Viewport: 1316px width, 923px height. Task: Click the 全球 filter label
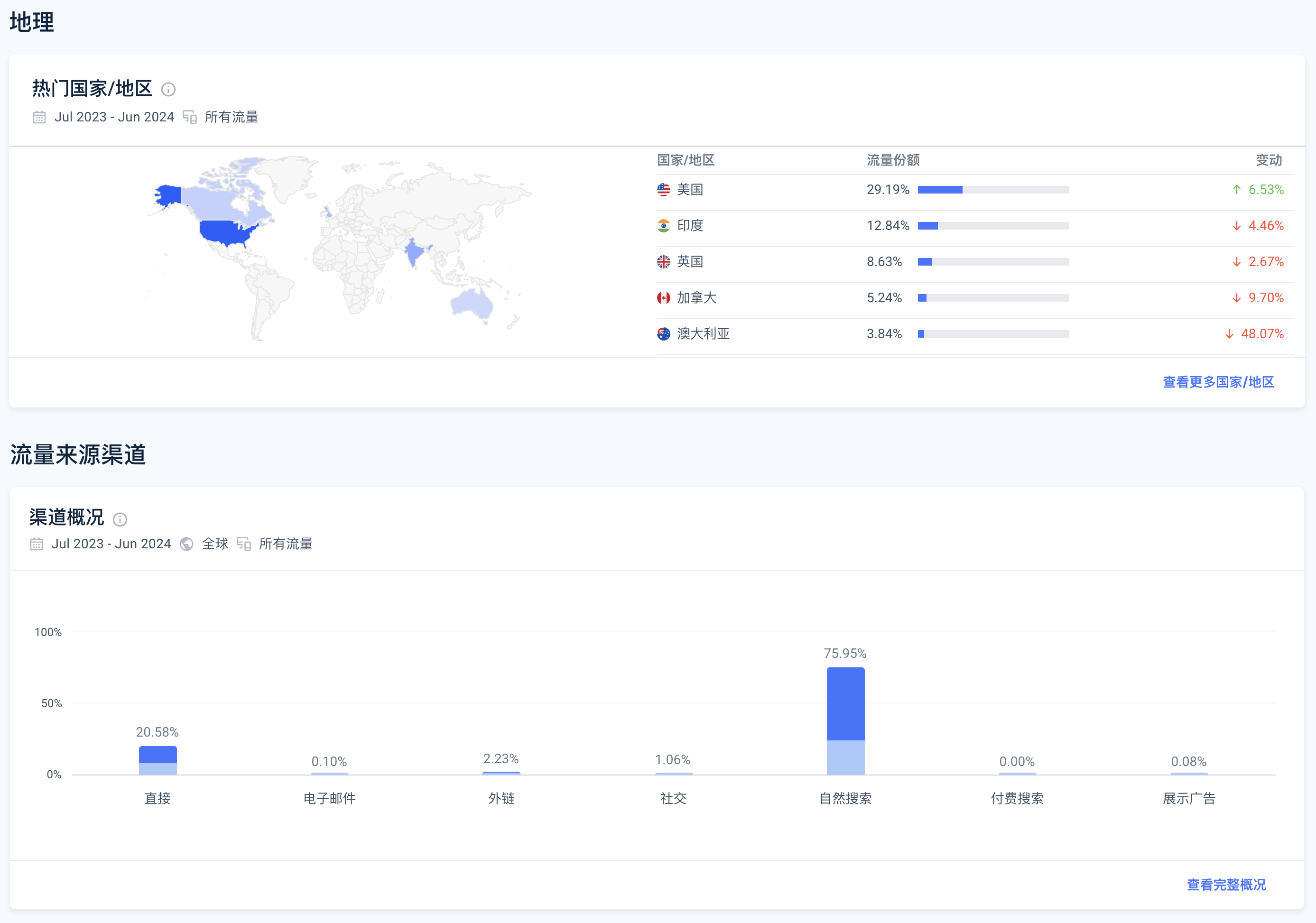pyautogui.click(x=215, y=544)
